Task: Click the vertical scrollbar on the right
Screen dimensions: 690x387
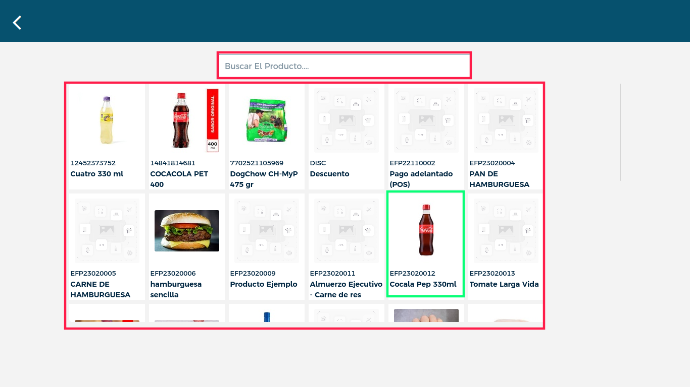Action: coord(620,132)
